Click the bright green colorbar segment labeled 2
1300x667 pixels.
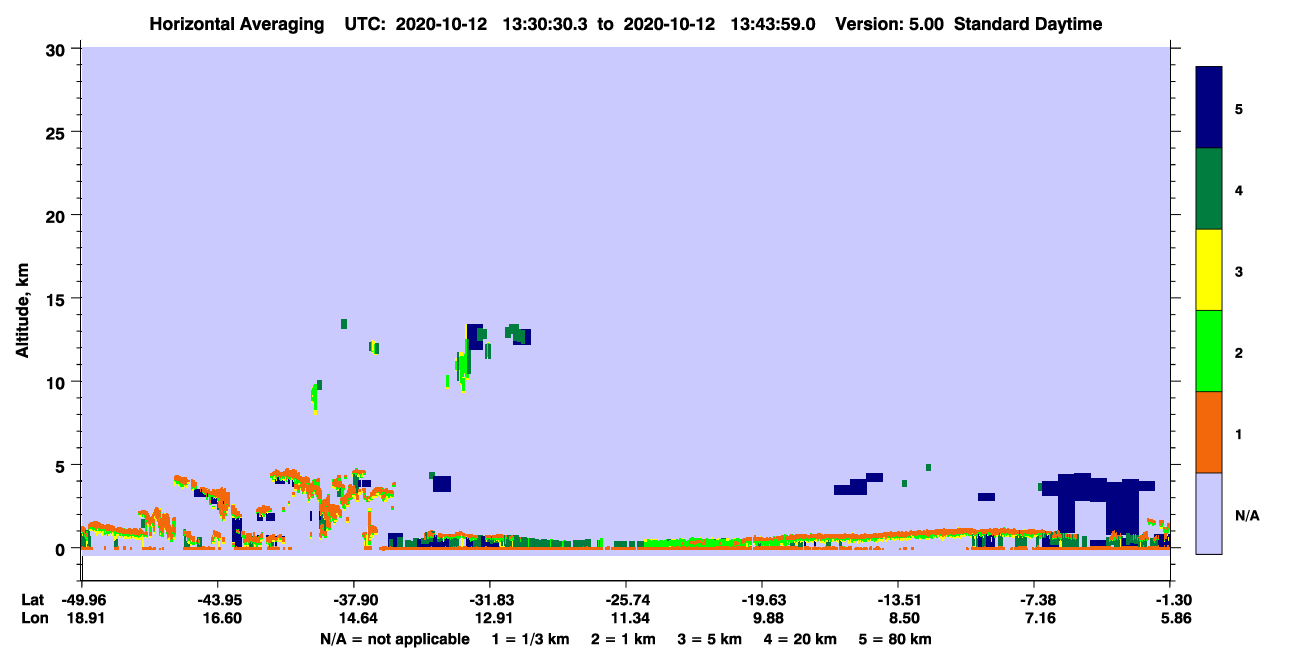(x=1209, y=351)
